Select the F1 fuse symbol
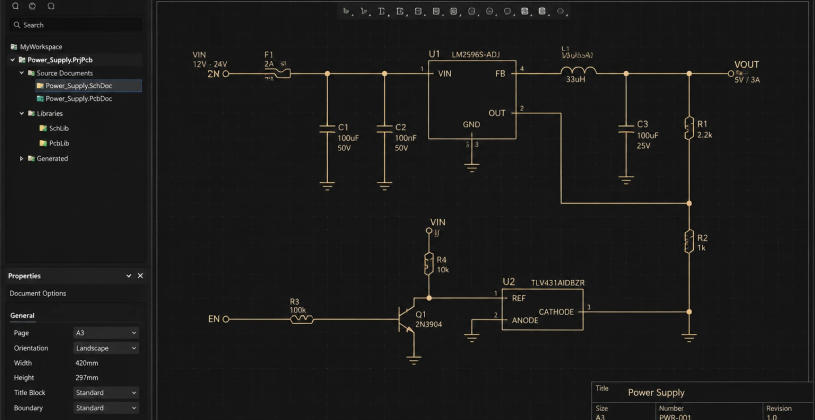Screen dimensions: 815x420 (x=278, y=73)
